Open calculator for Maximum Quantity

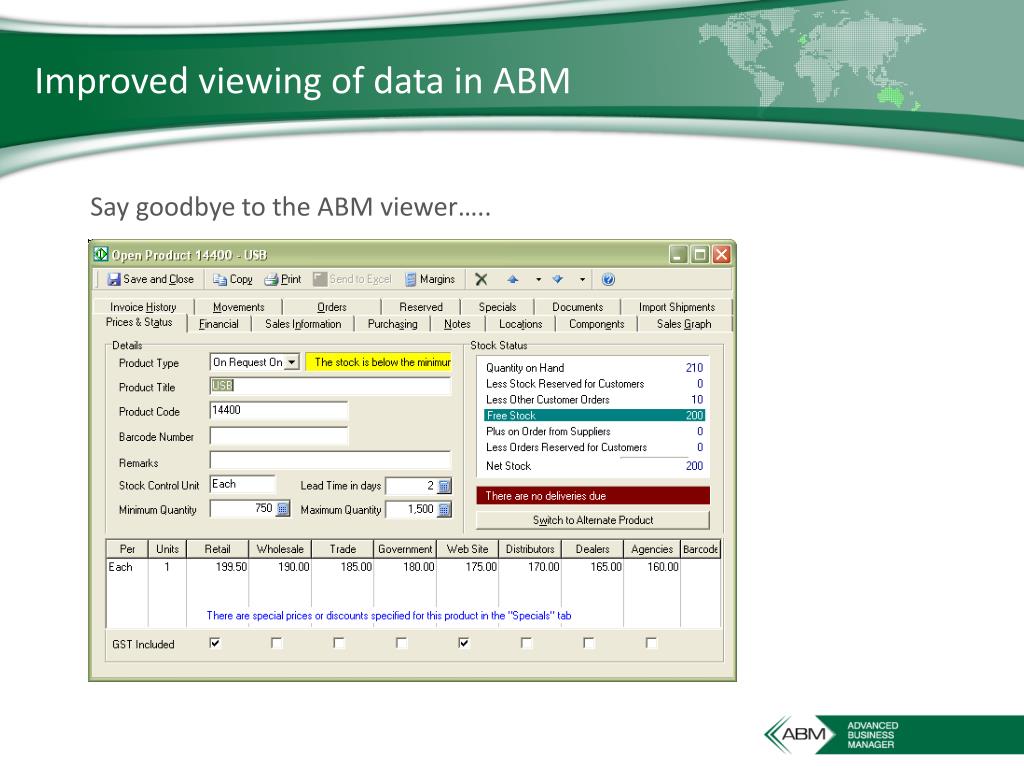tap(444, 509)
